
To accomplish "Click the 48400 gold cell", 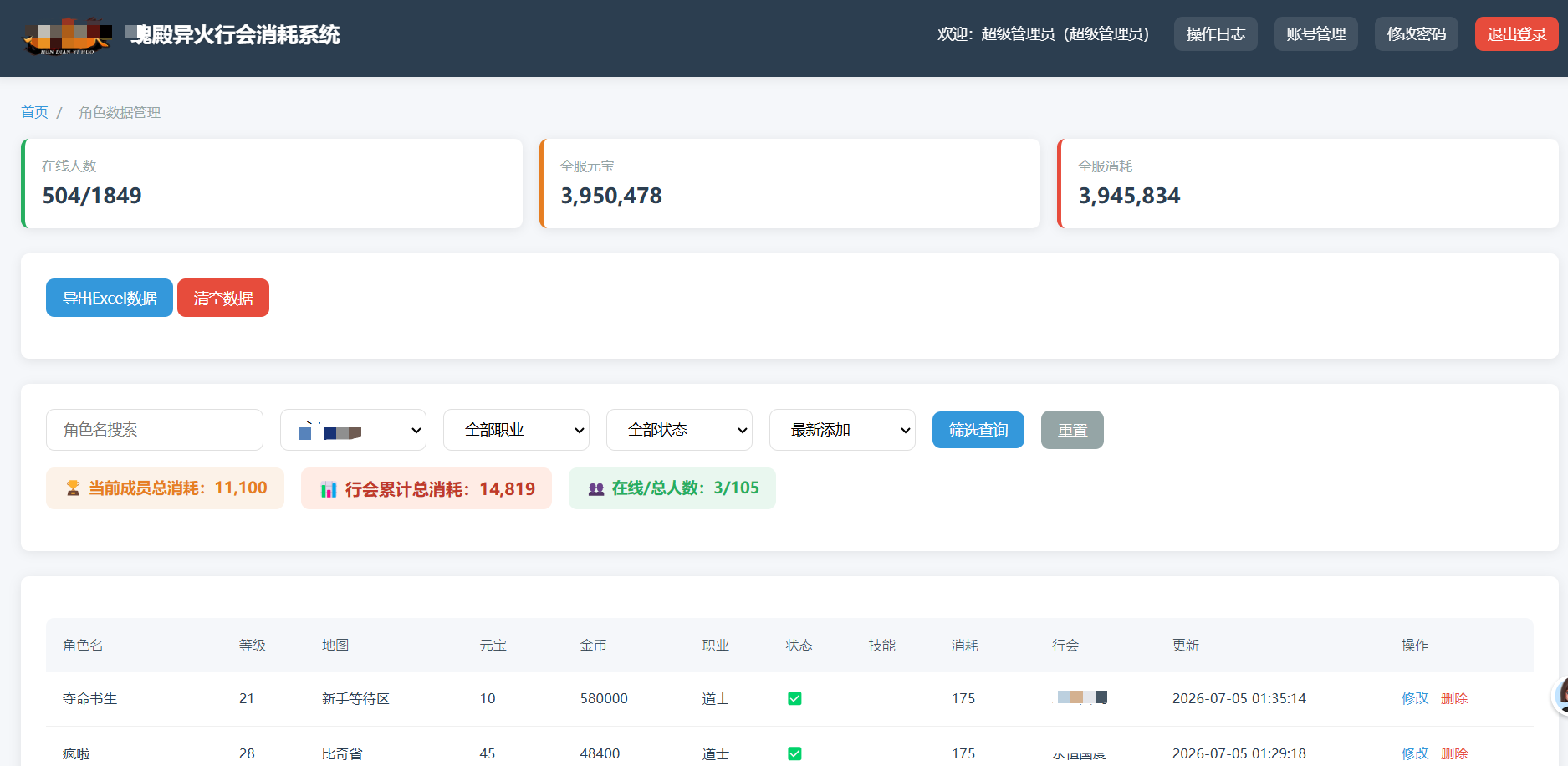I will coord(600,753).
